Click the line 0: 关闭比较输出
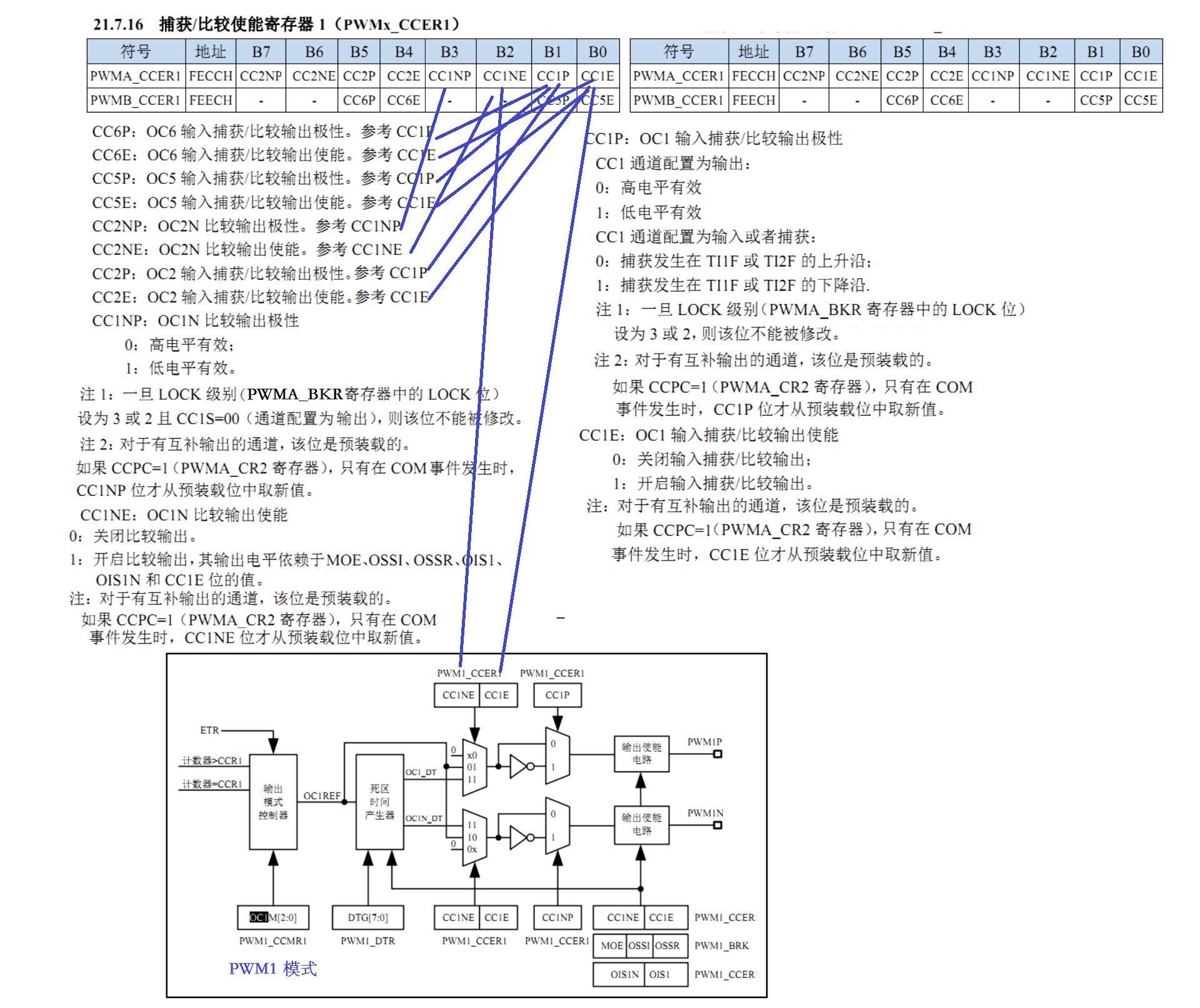Screen dimensions: 1200x1008 133,536
